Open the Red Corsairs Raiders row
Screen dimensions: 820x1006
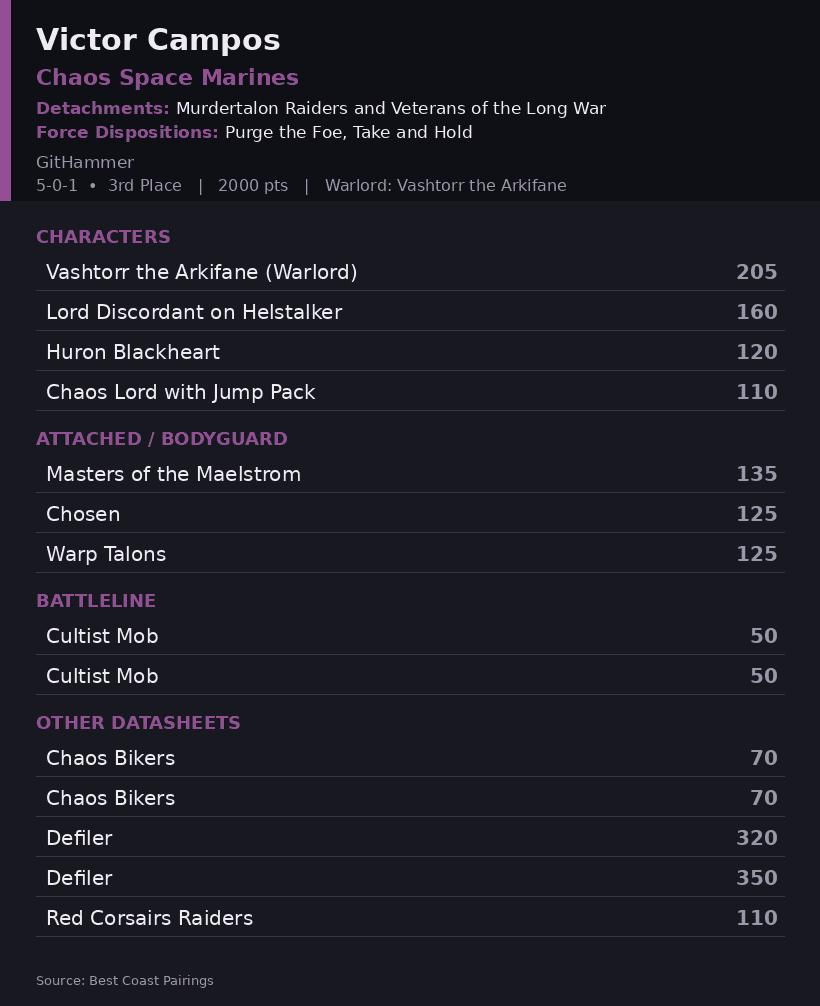410,917
